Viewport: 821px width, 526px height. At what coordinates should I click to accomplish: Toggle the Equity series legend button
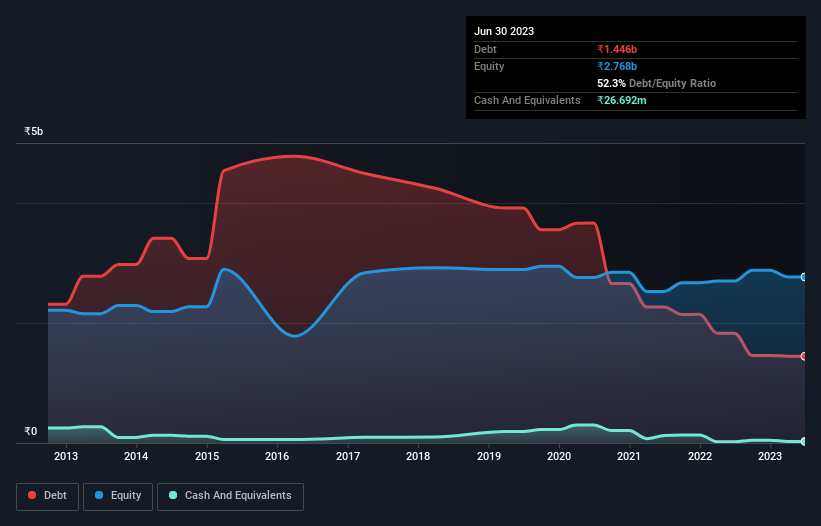118,496
